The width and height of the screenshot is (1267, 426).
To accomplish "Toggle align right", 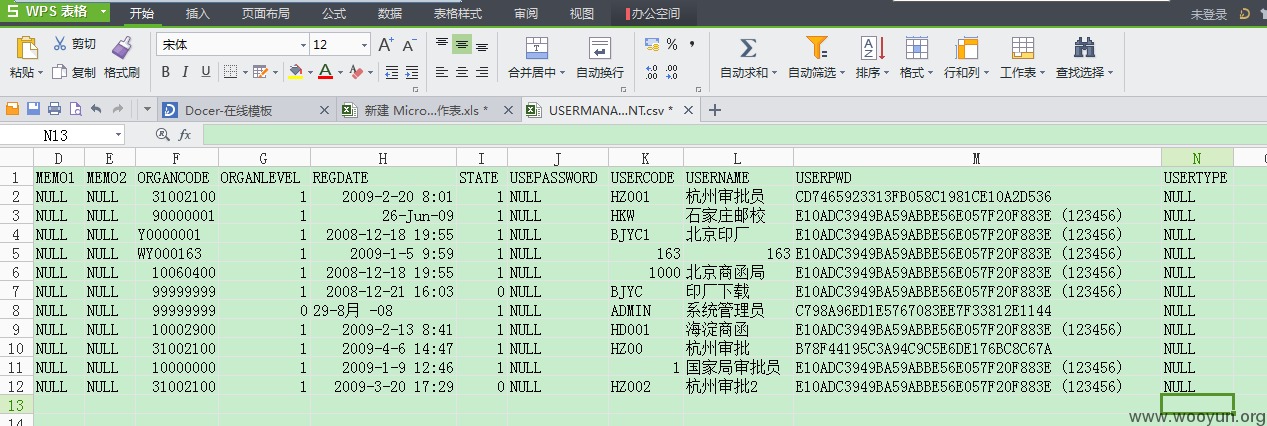I will (482, 72).
